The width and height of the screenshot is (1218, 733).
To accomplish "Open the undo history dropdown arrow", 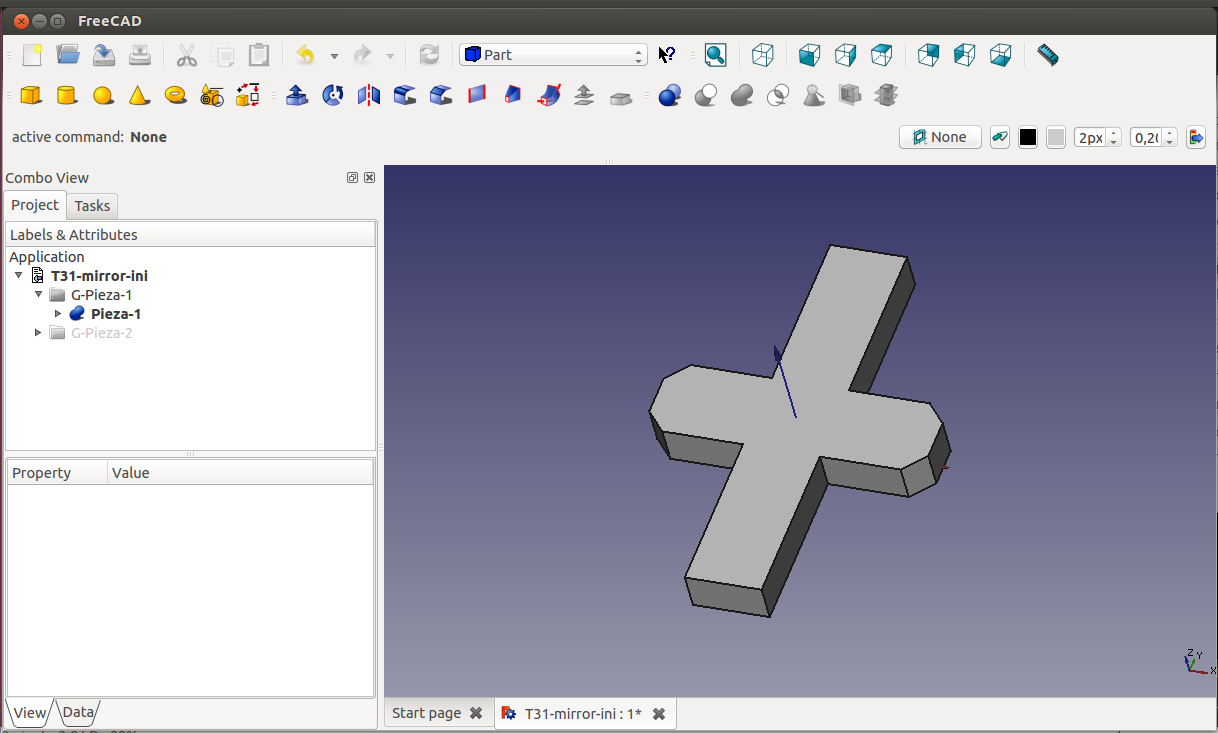I will point(334,56).
